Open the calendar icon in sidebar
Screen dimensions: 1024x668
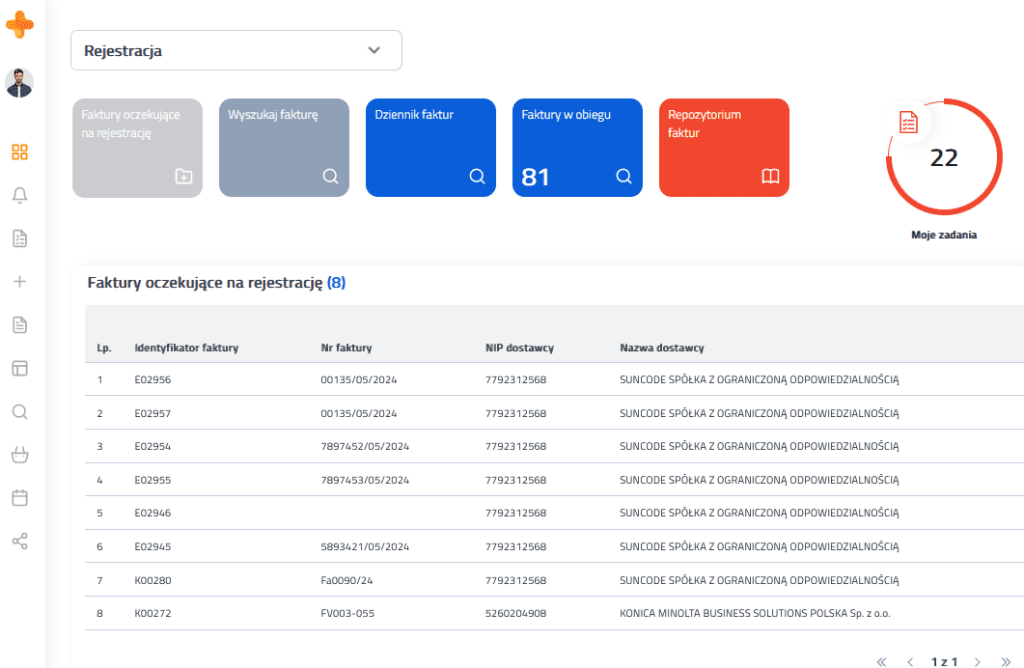(x=20, y=498)
